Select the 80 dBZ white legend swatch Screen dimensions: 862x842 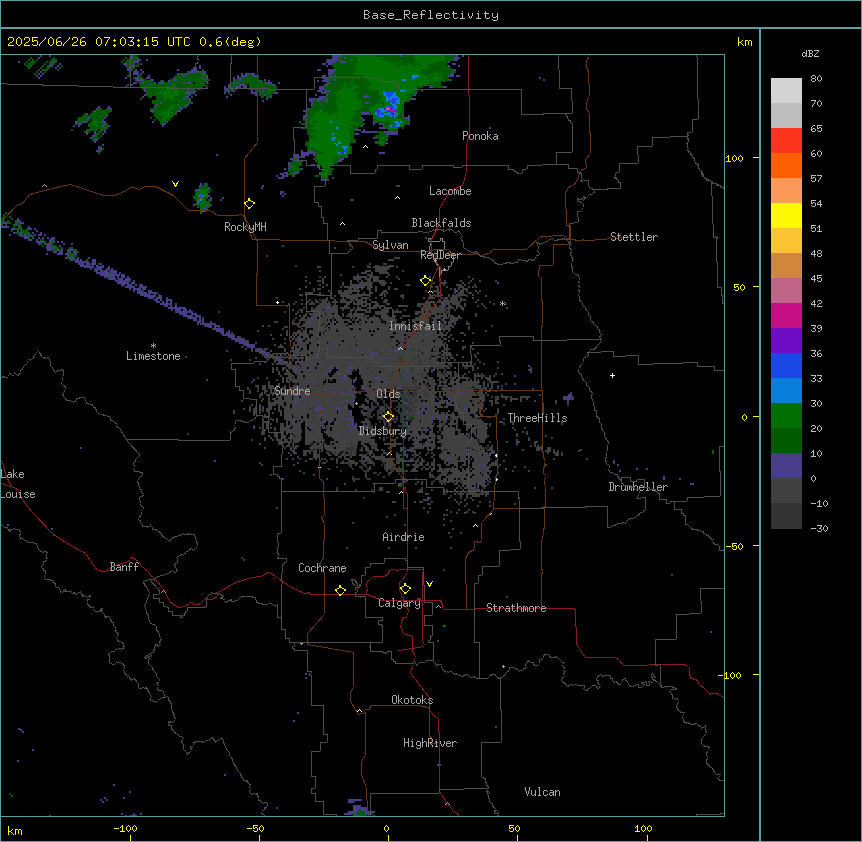pos(786,90)
